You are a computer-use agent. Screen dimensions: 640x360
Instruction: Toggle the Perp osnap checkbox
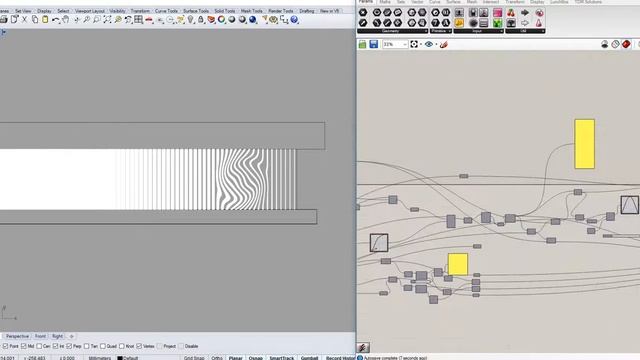click(69, 346)
